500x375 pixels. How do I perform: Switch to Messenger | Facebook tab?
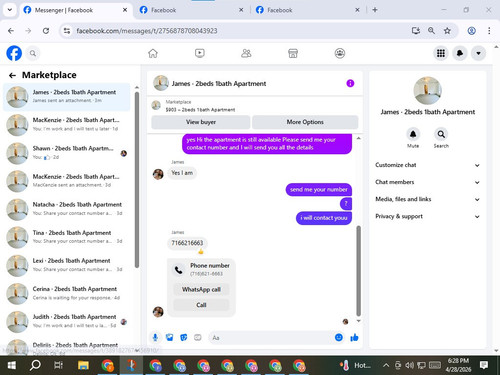(75, 10)
